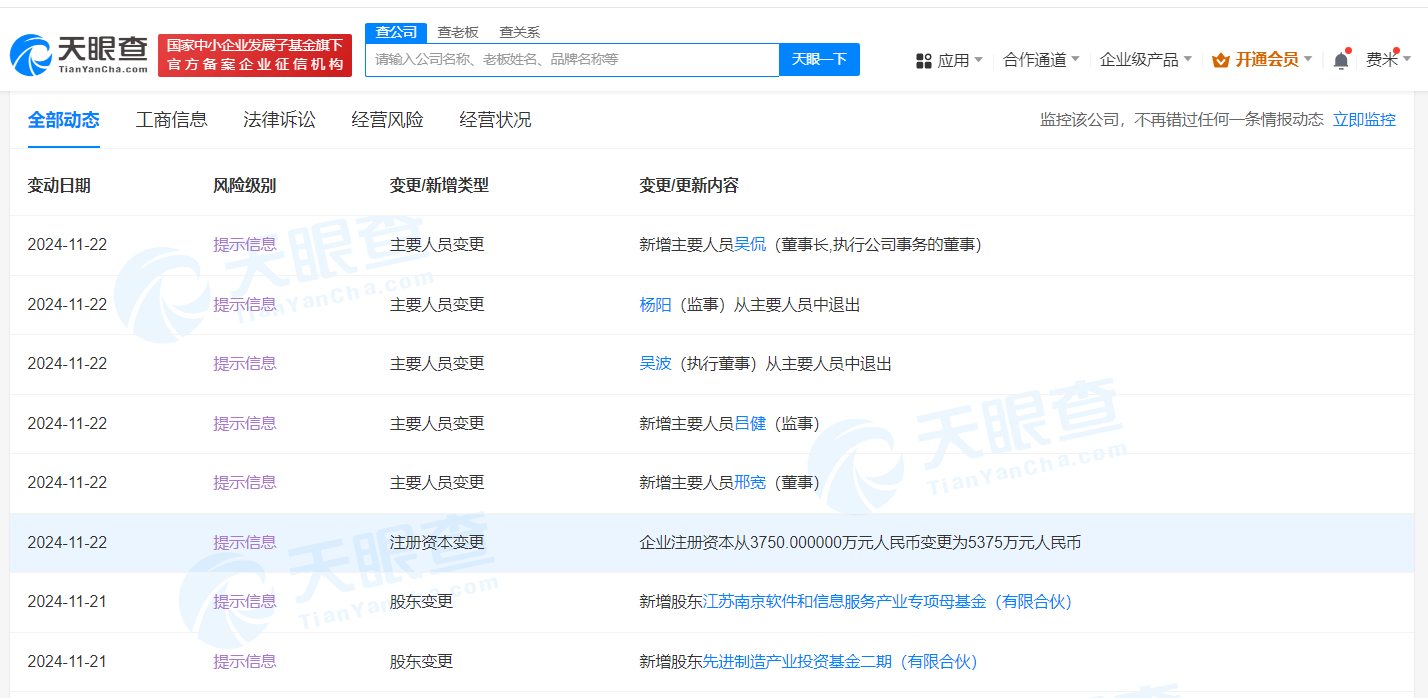Open the 吴侃 person link
This screenshot has width=1428, height=698.
750,245
